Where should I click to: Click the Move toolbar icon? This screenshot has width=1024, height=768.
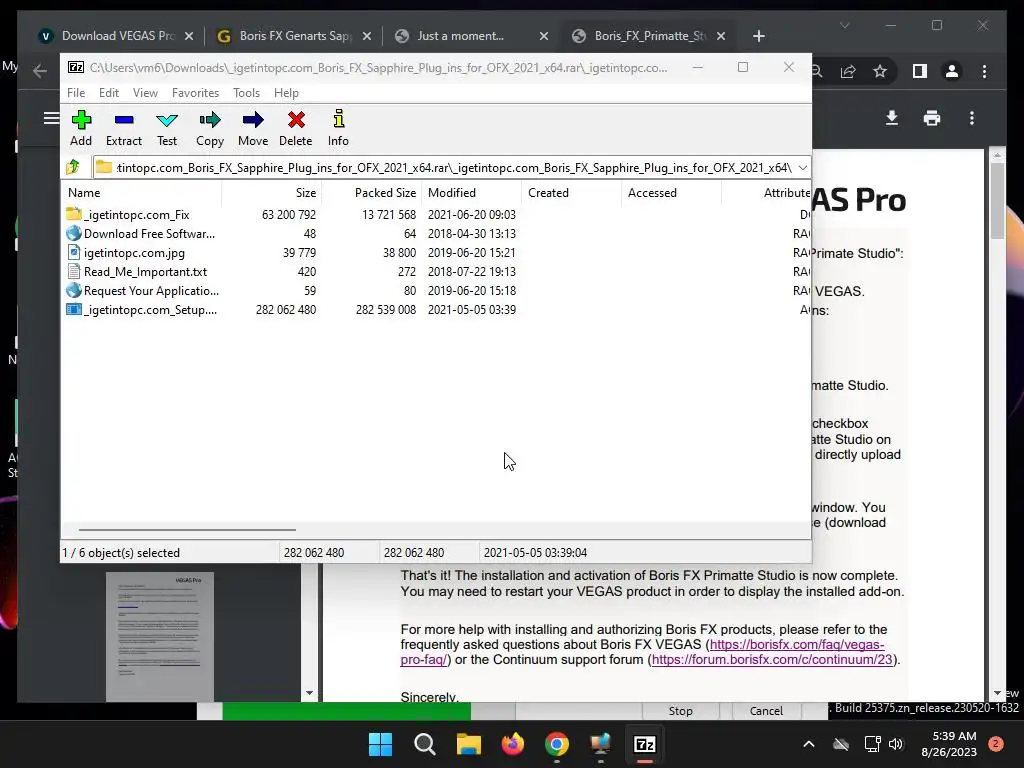(253, 128)
